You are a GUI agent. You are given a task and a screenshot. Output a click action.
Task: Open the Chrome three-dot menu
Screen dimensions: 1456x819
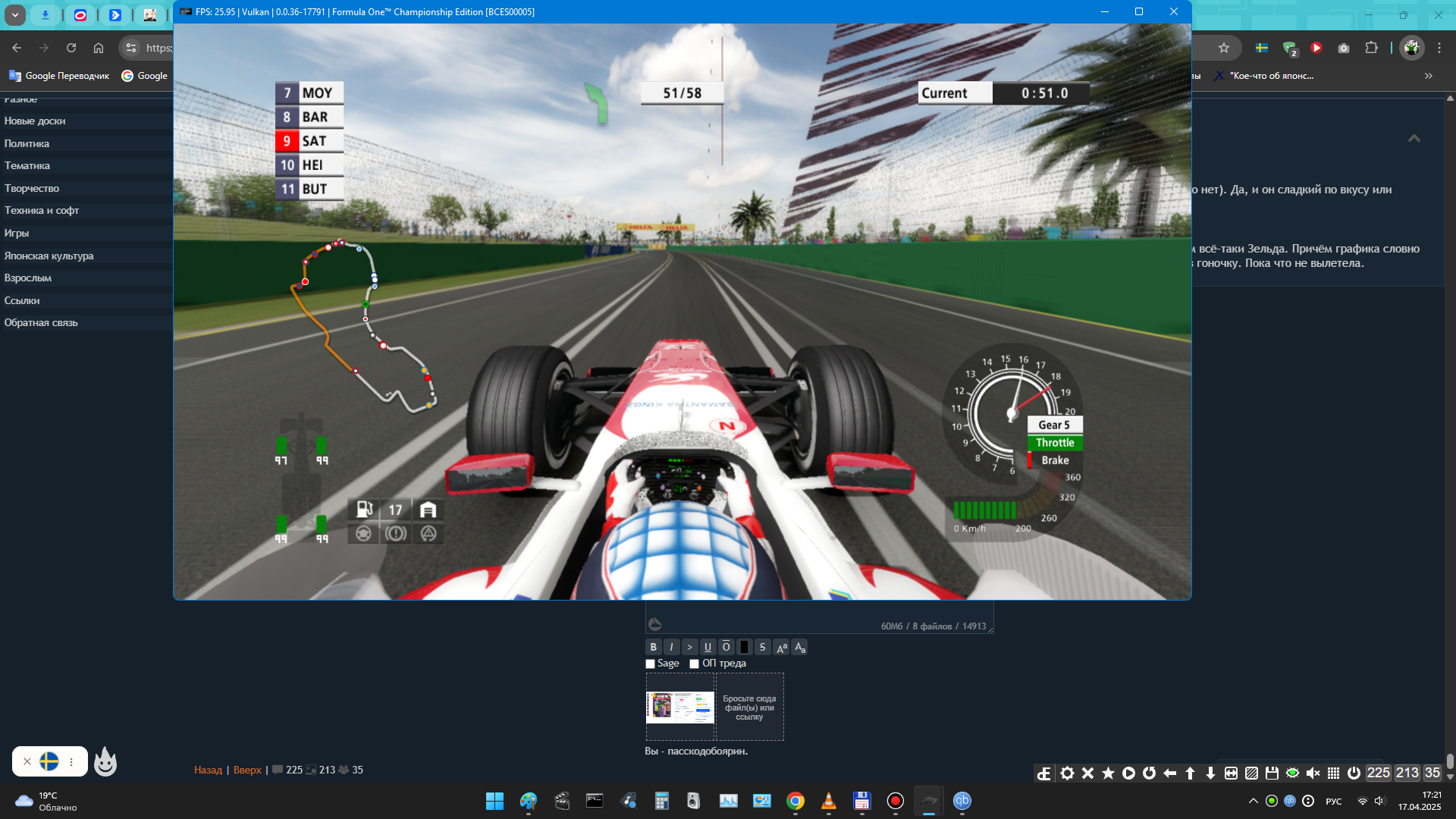1439,48
